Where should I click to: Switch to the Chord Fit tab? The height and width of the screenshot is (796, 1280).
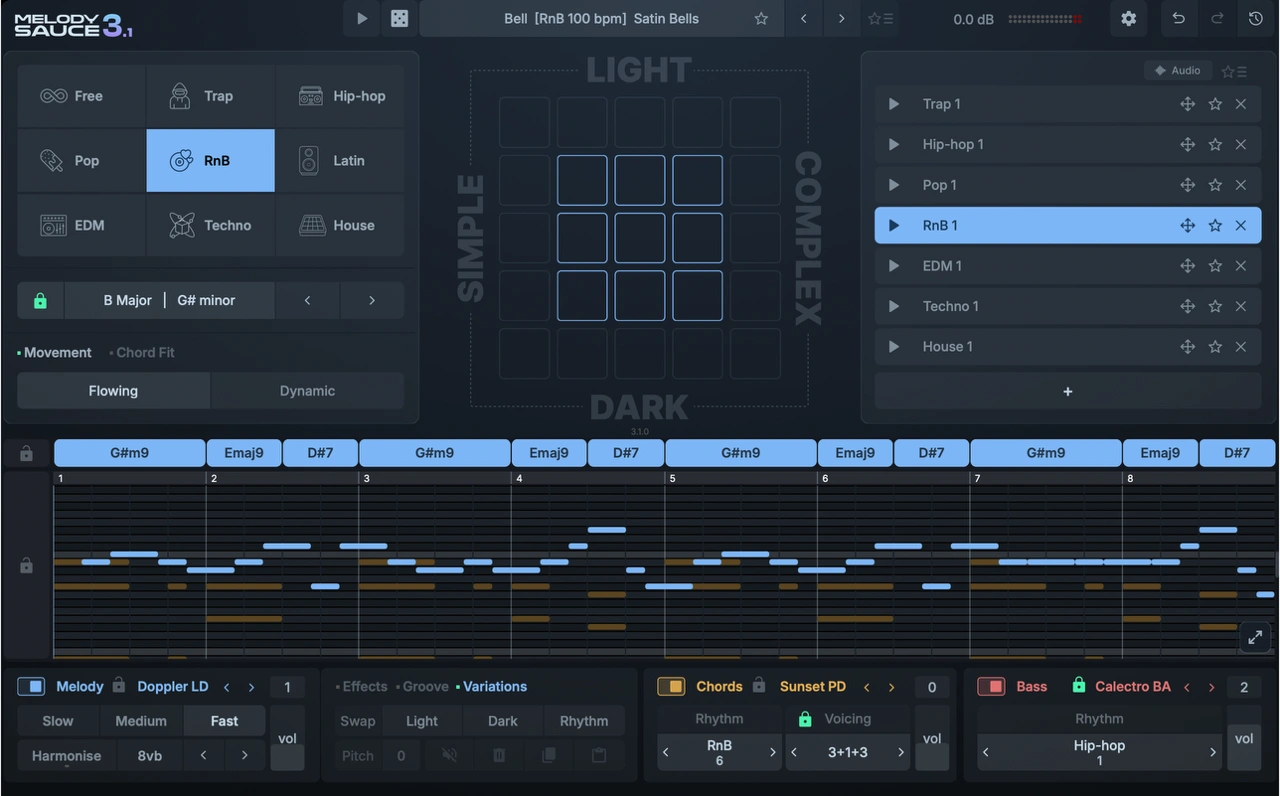145,352
